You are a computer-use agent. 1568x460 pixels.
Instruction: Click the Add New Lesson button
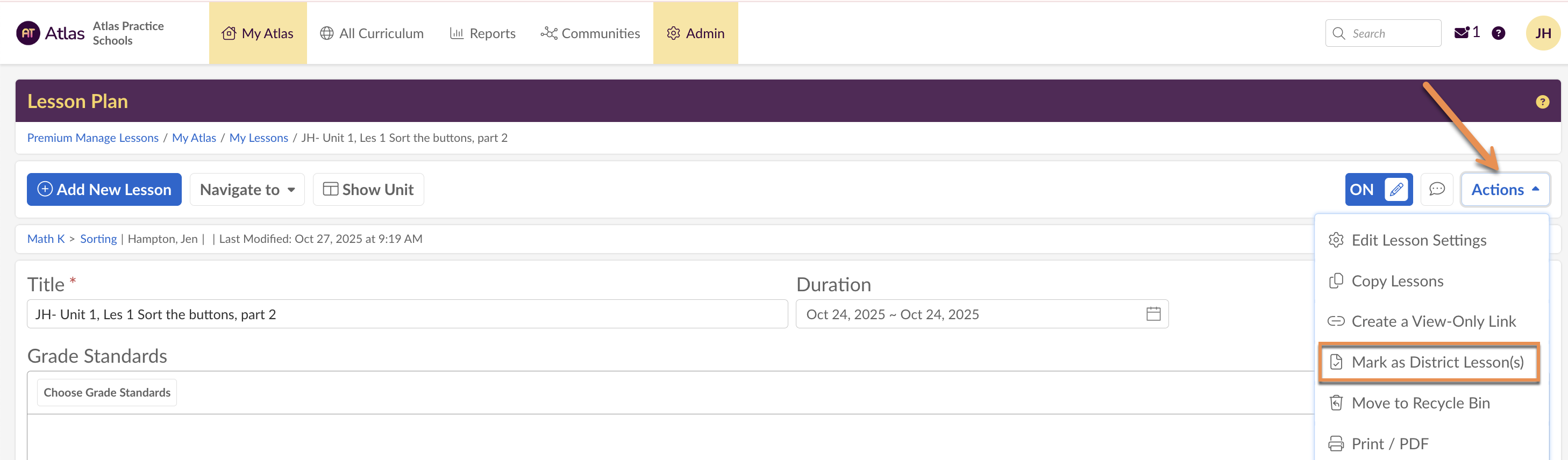tap(104, 190)
